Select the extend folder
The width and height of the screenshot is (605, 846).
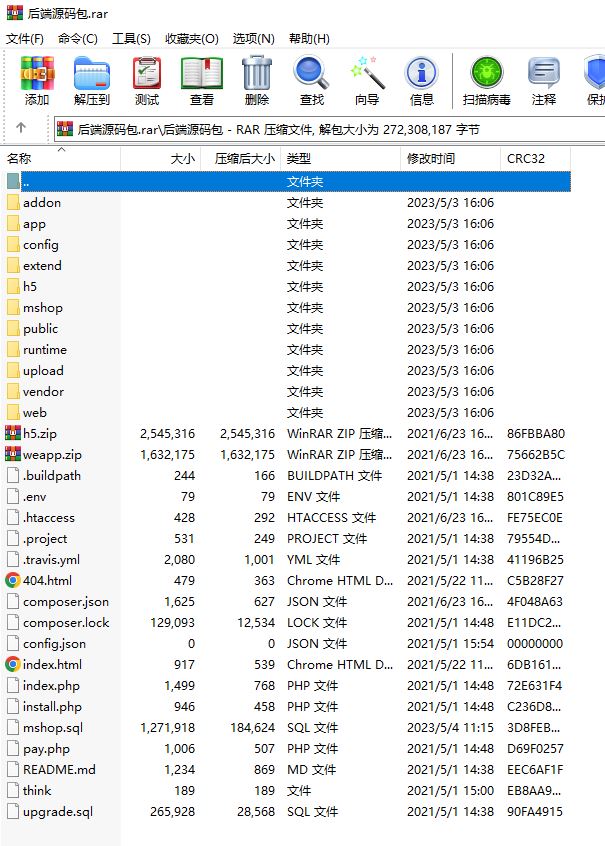pyautogui.click(x=42, y=265)
